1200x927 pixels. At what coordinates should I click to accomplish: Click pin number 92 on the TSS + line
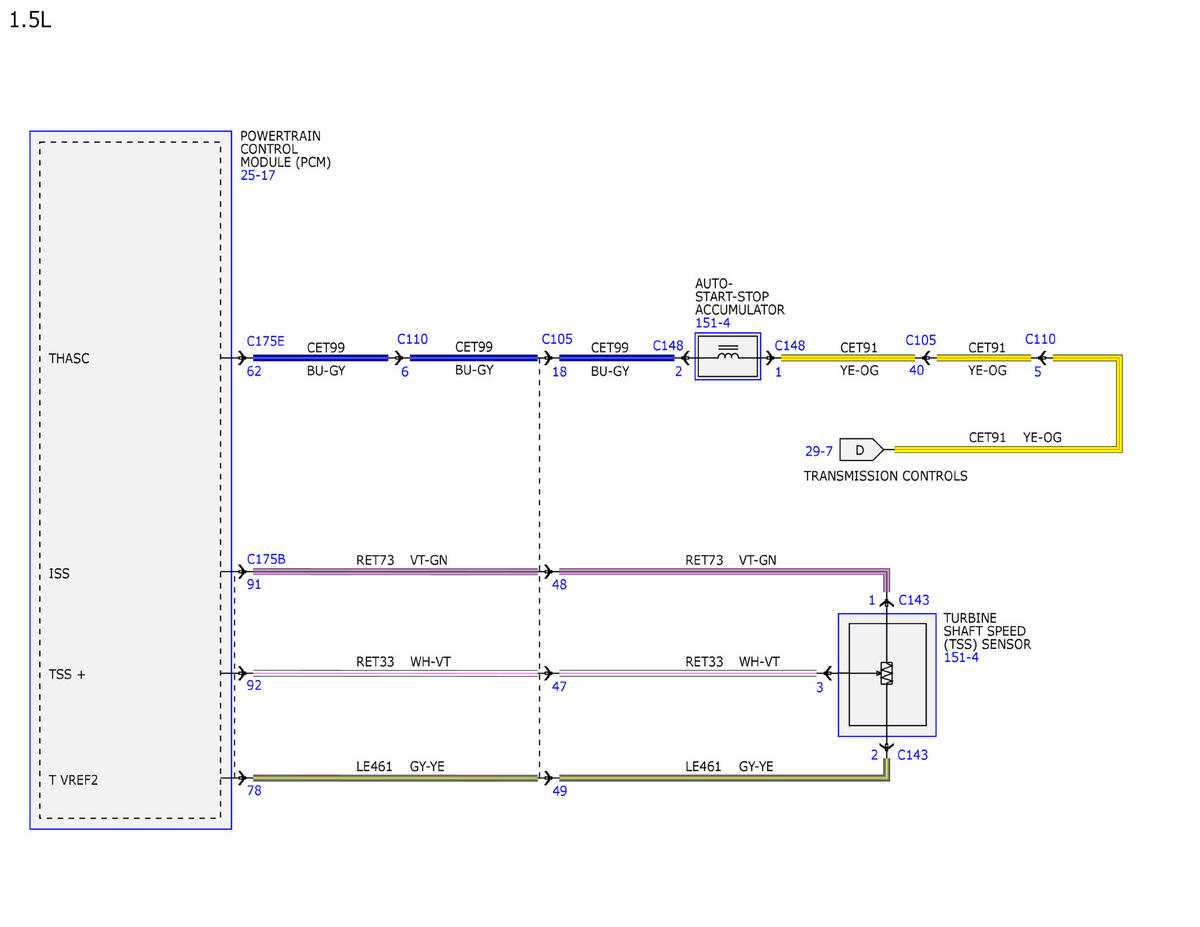254,687
